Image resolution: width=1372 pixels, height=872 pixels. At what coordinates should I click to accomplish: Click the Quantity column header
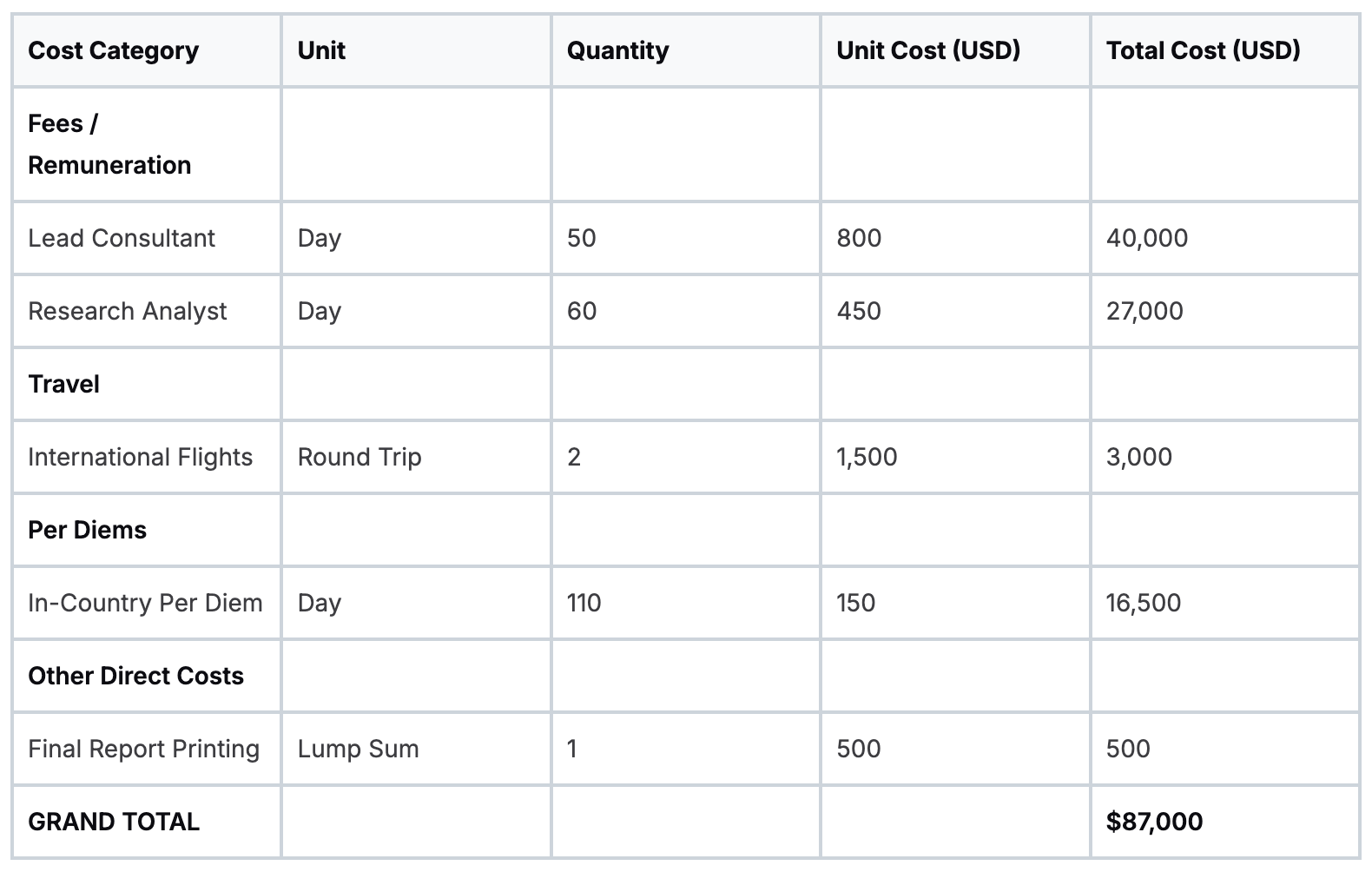tap(617, 50)
